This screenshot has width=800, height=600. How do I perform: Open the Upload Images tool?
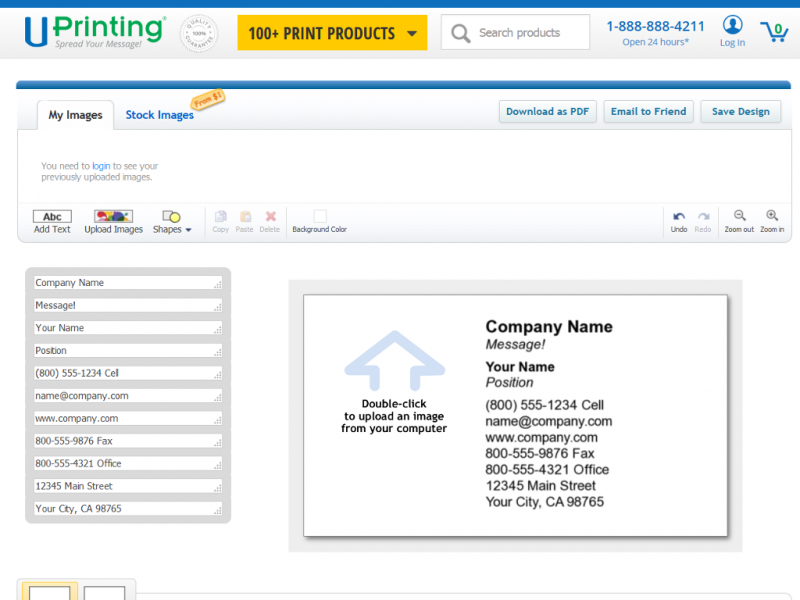pos(113,222)
